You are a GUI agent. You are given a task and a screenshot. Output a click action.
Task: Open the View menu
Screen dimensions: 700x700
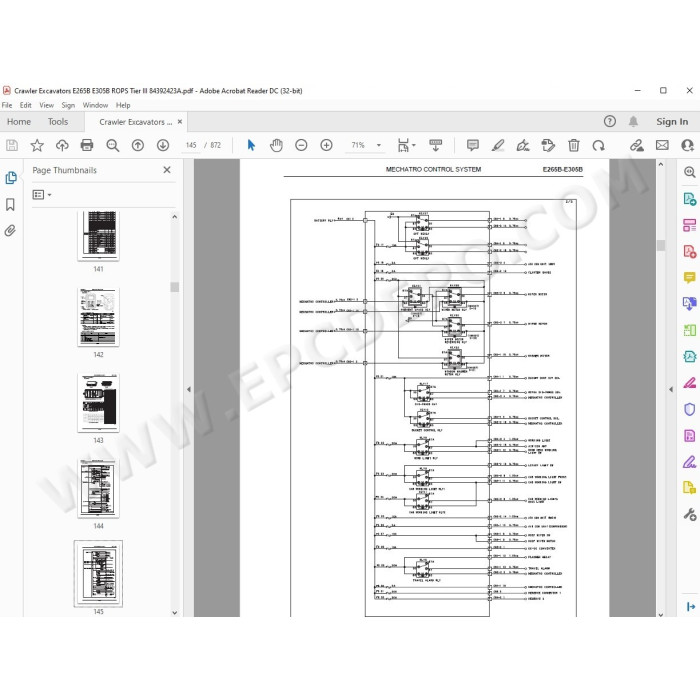[46, 105]
